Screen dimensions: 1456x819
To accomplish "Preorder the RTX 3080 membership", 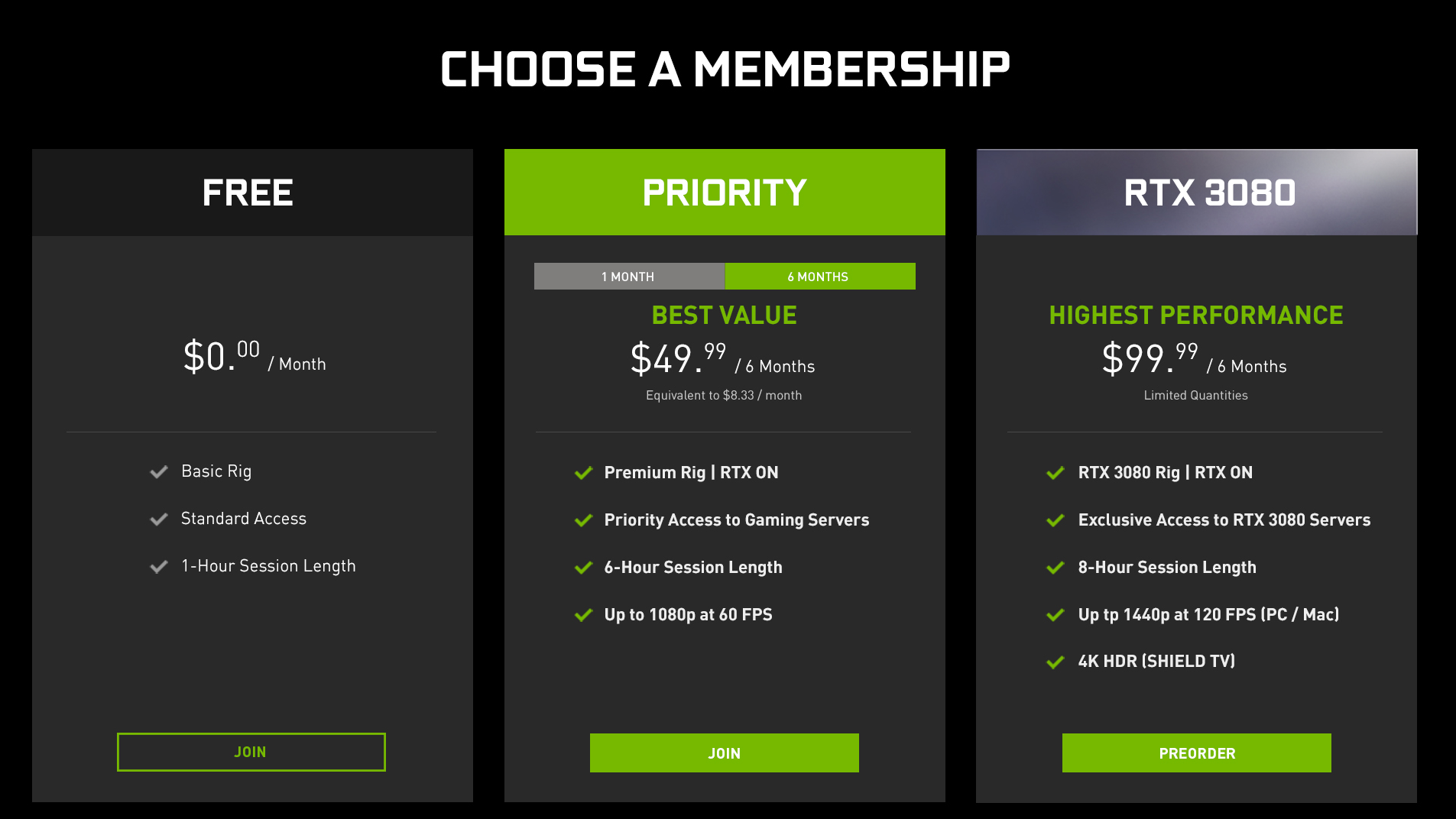I will point(1196,753).
